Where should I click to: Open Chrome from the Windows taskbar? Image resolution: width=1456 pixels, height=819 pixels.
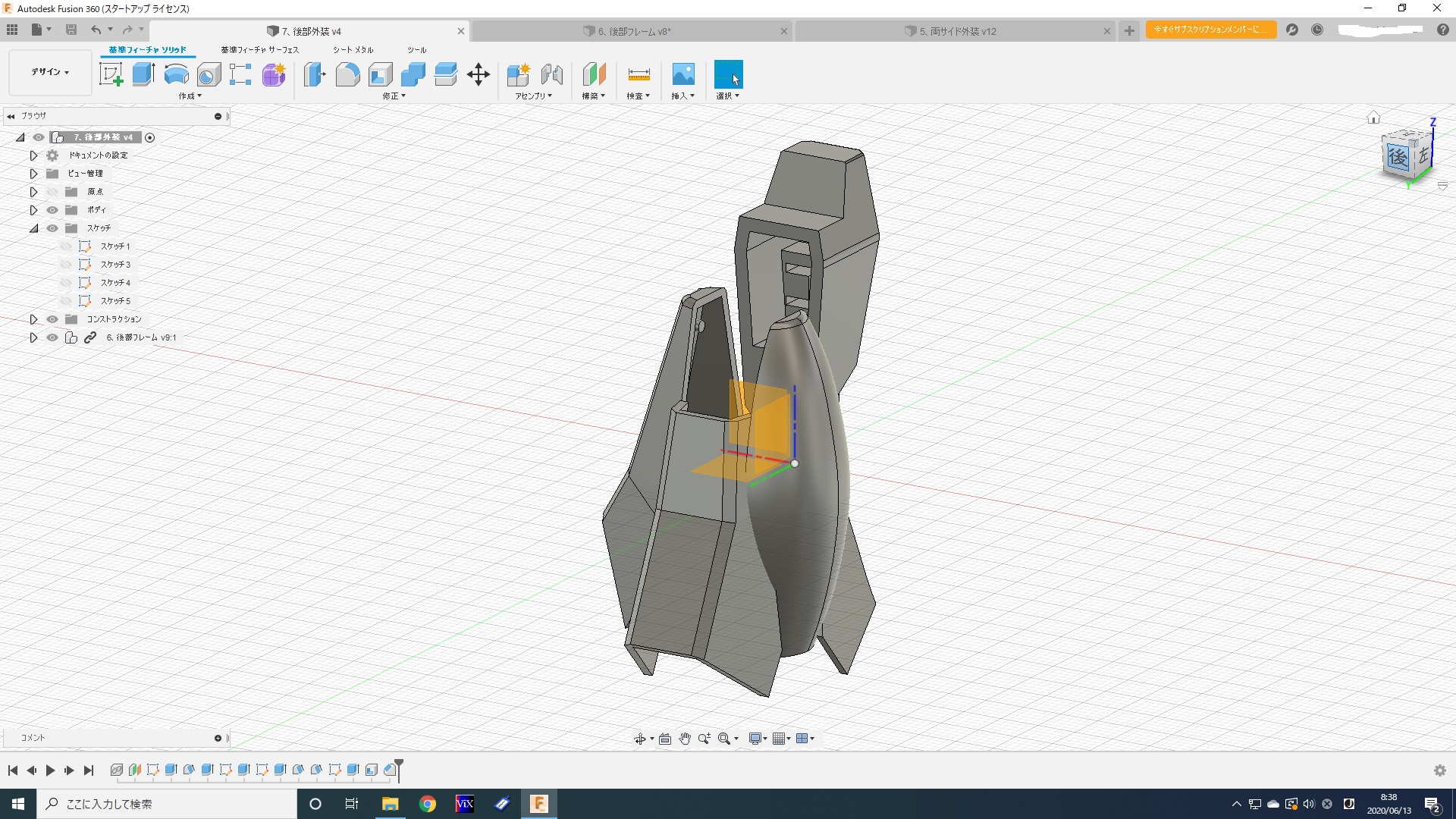click(x=428, y=804)
